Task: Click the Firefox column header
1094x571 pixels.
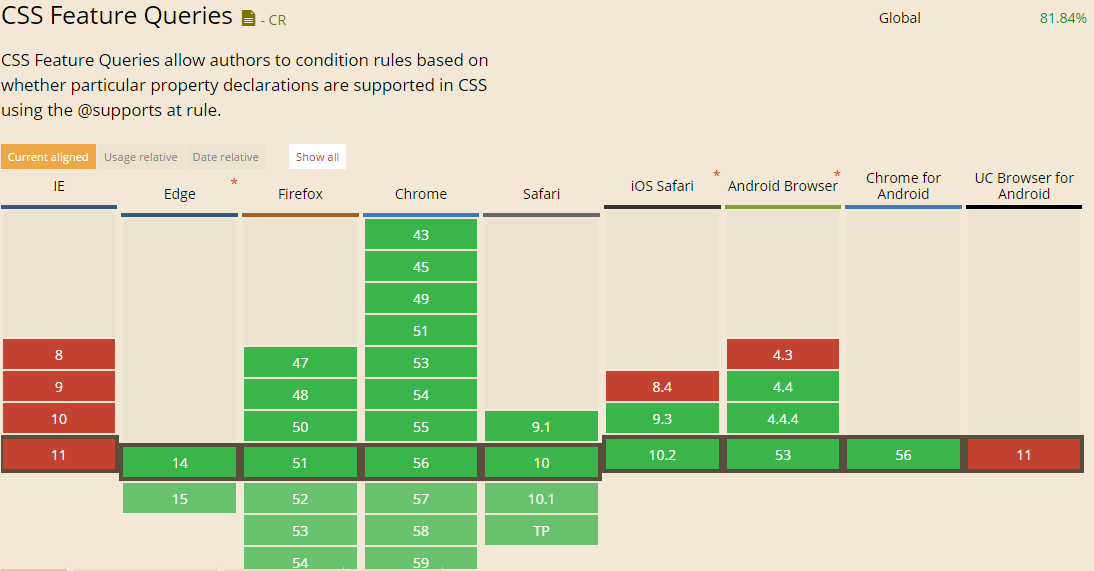Action: click(x=300, y=194)
